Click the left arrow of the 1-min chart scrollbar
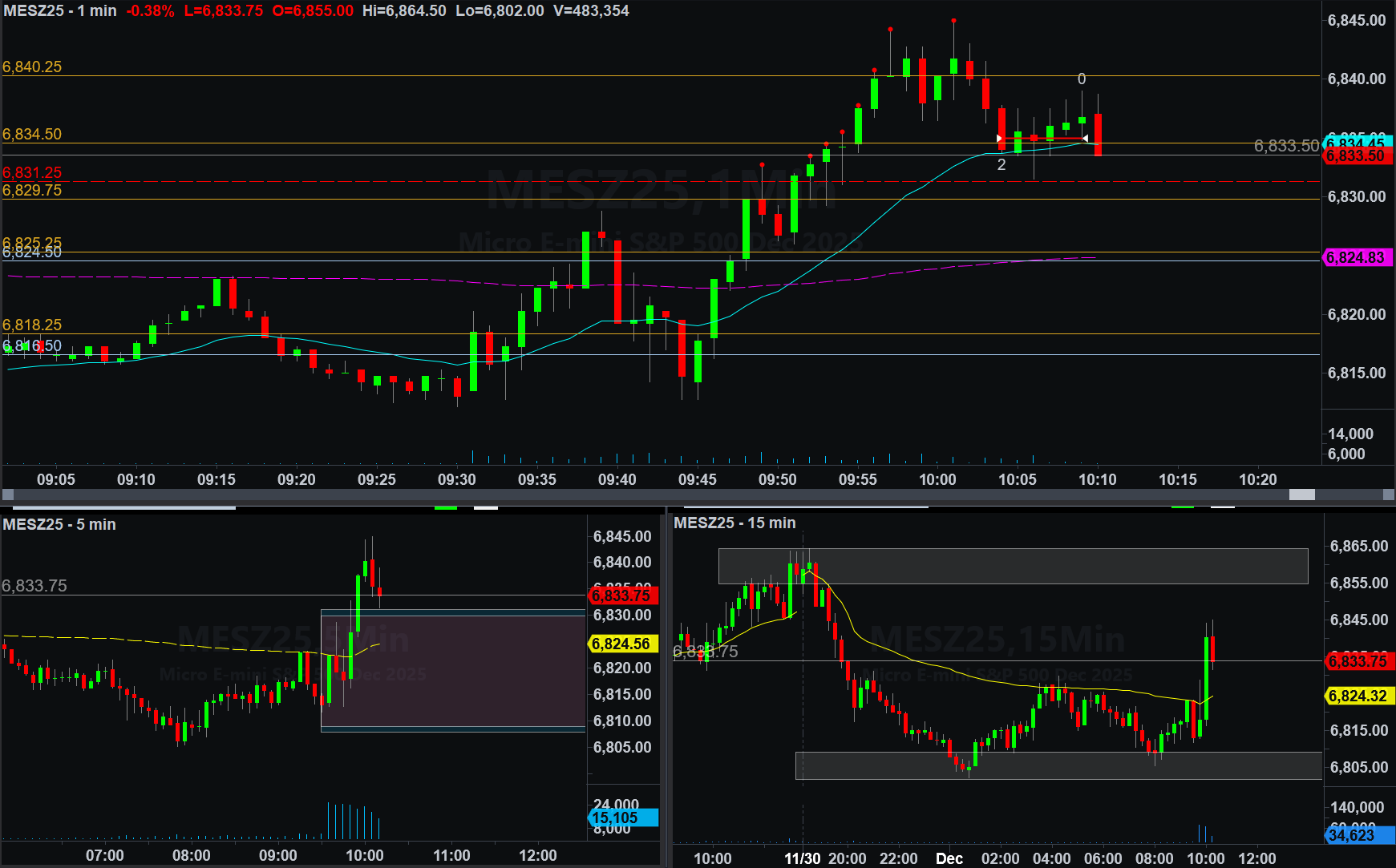Screen dimensions: 1396x868 point(7,495)
